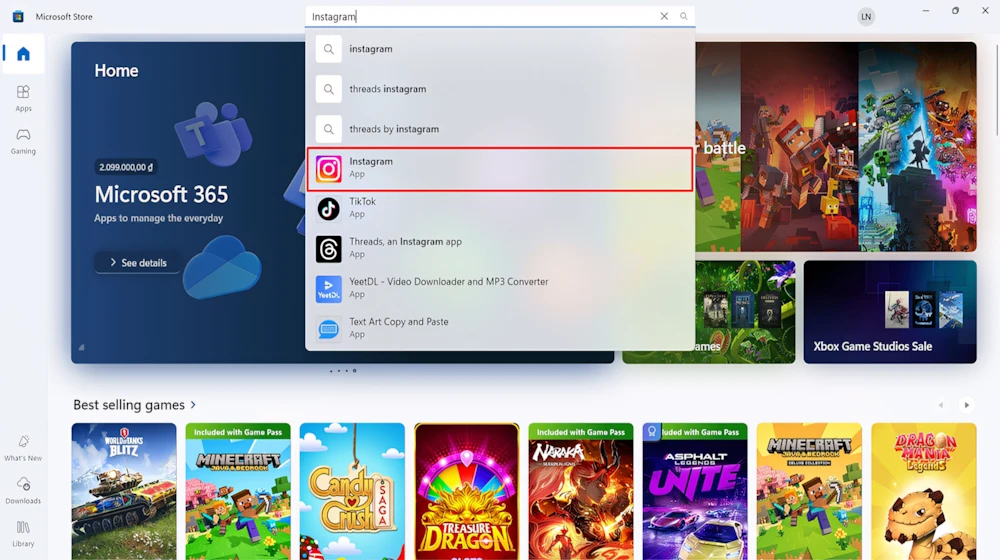Open What's New in sidebar
Image resolution: width=1000 pixels, height=560 pixels.
24,448
